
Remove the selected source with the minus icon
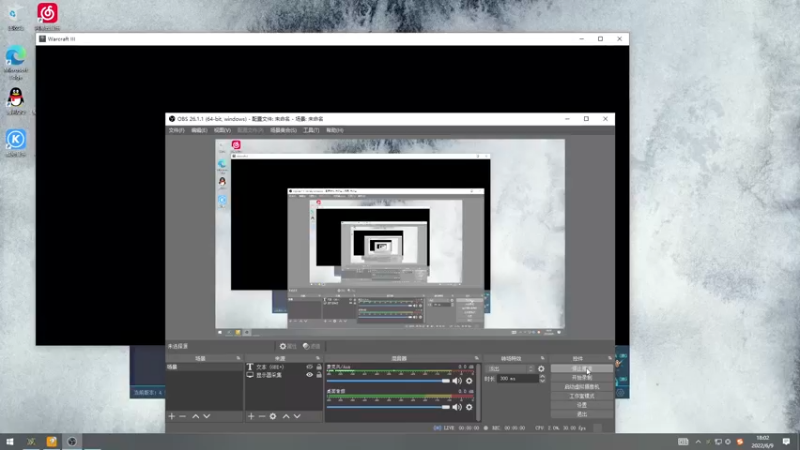262,416
